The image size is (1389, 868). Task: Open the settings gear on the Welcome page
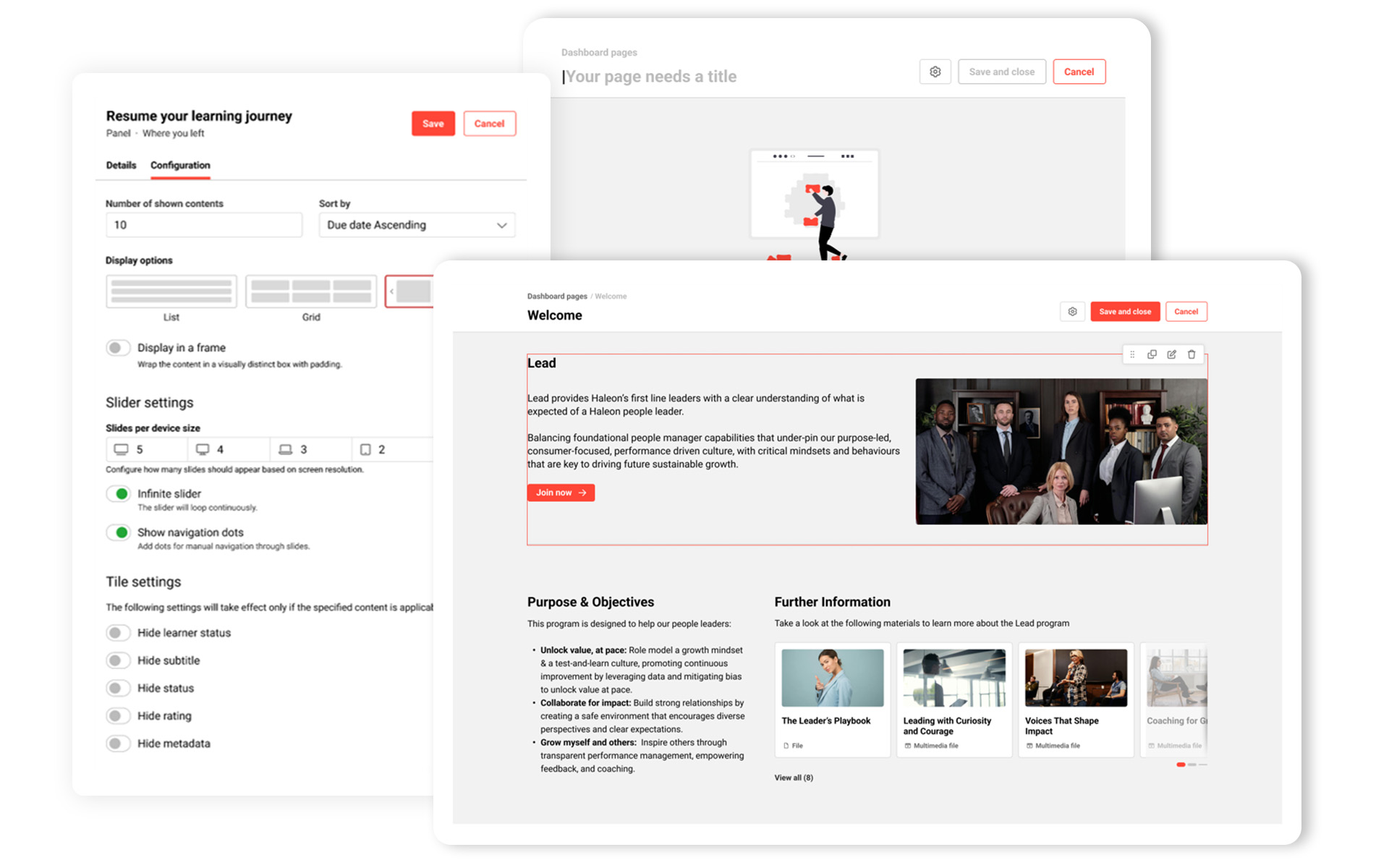1072,311
